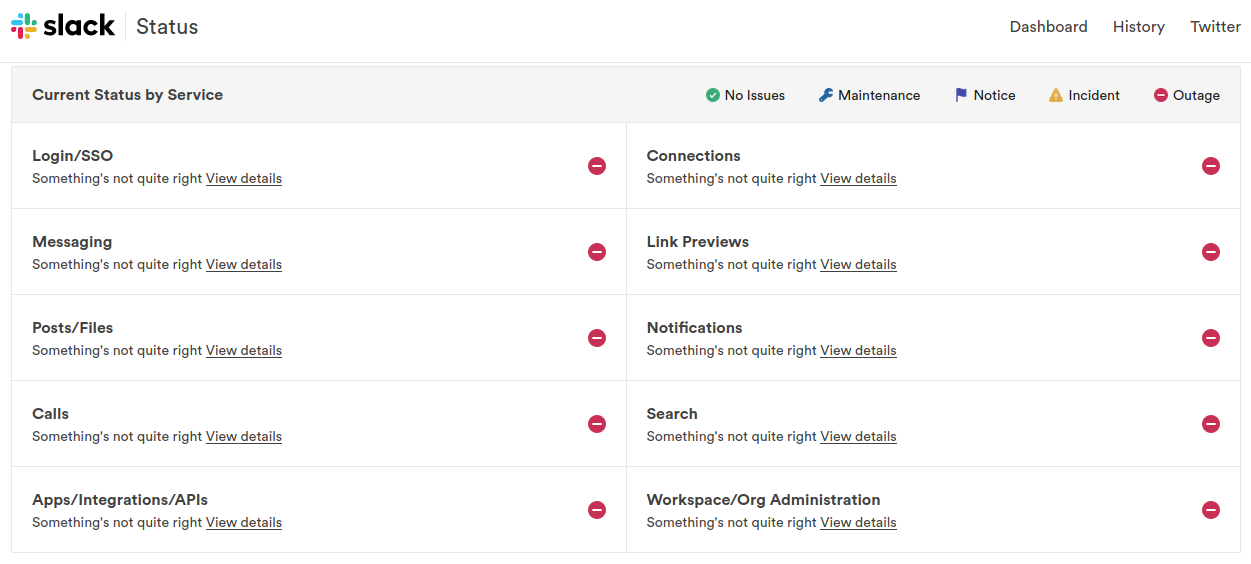Click the Workspace/Org Administration service name
The height and width of the screenshot is (564, 1251).
pyautogui.click(x=763, y=500)
